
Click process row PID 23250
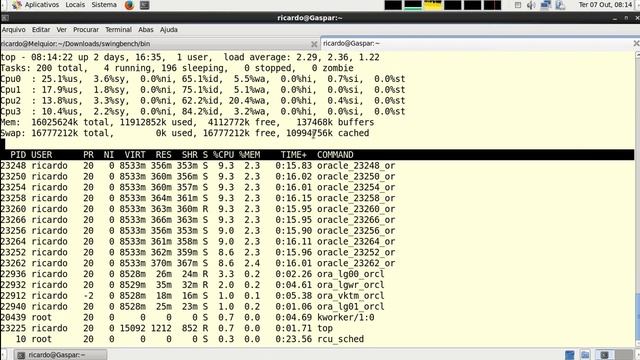(x=198, y=176)
